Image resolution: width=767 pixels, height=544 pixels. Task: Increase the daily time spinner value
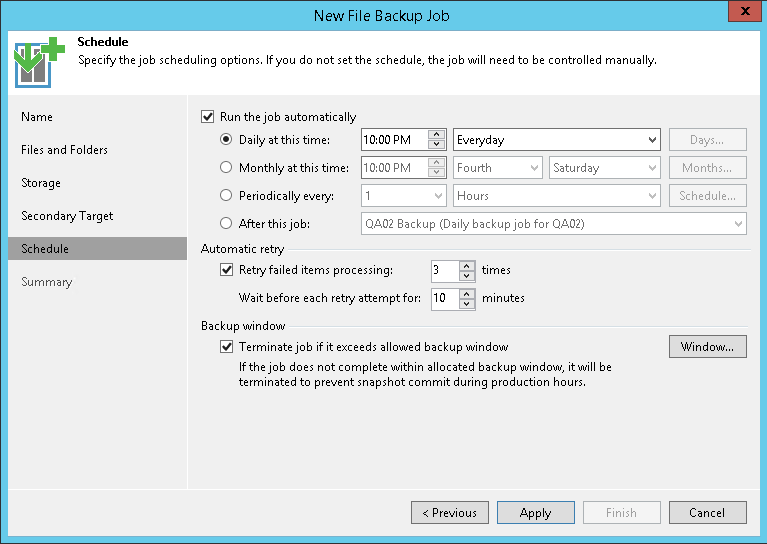click(x=436, y=135)
